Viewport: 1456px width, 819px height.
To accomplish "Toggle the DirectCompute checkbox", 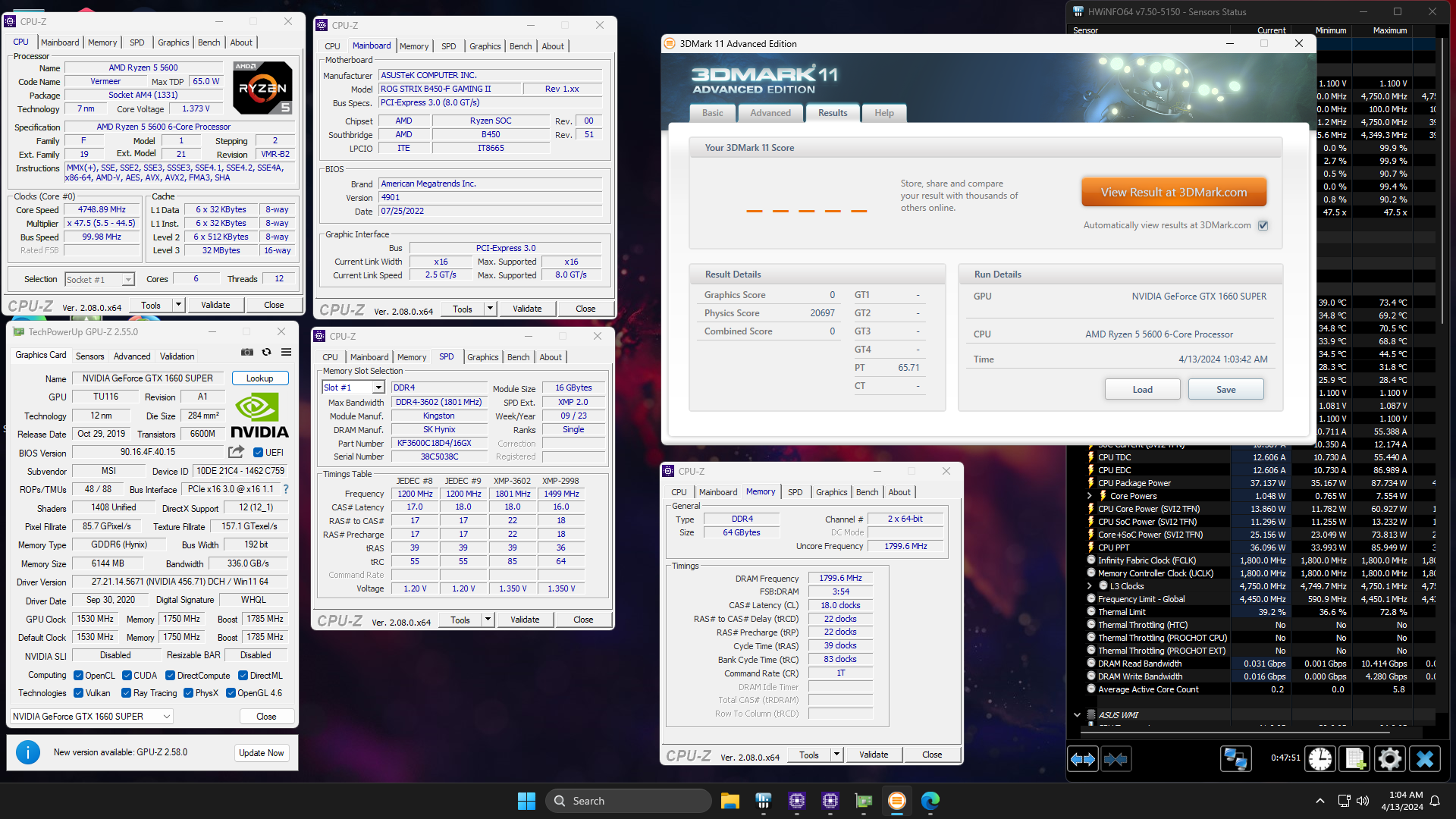I will [x=170, y=676].
